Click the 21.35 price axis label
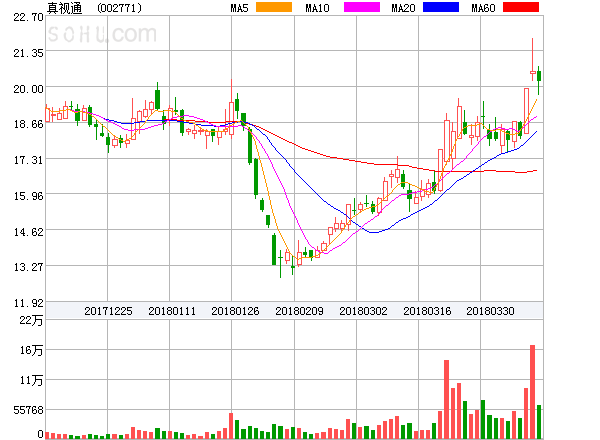Image resolution: width=600 pixels, height=440 pixels. point(28,53)
